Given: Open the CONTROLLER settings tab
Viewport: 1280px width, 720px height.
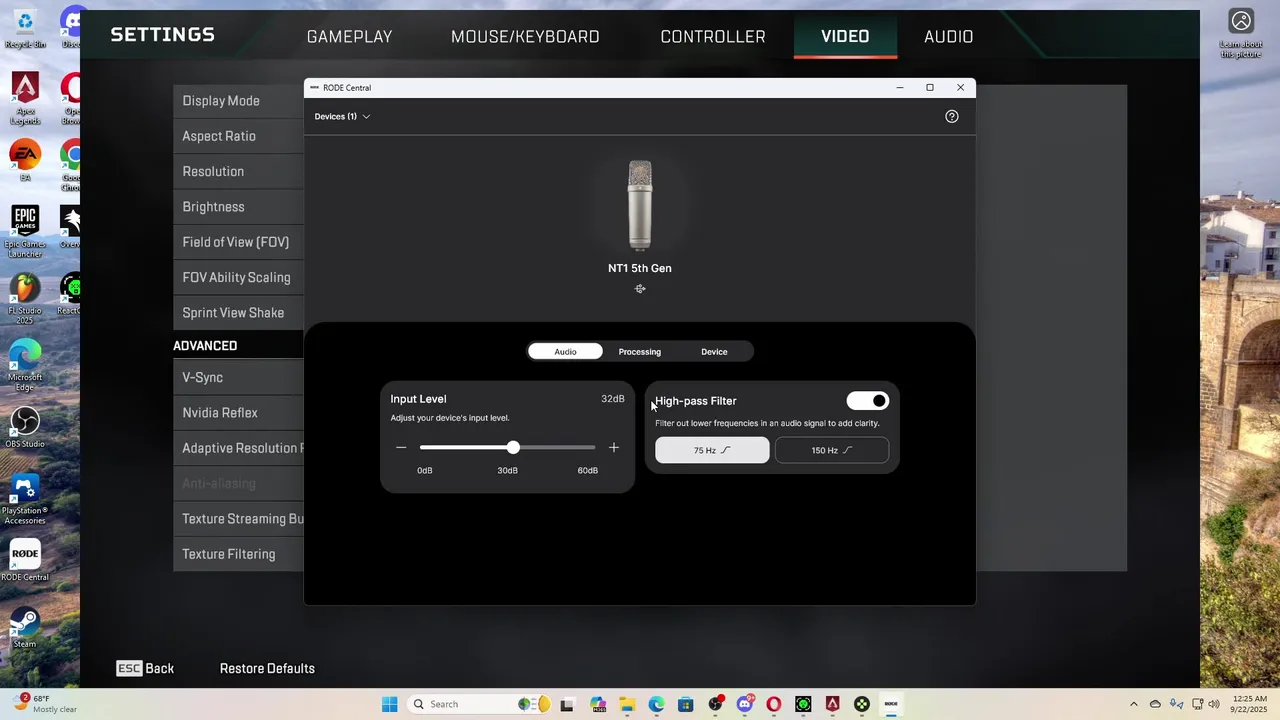Looking at the screenshot, I should pyautogui.click(x=713, y=36).
